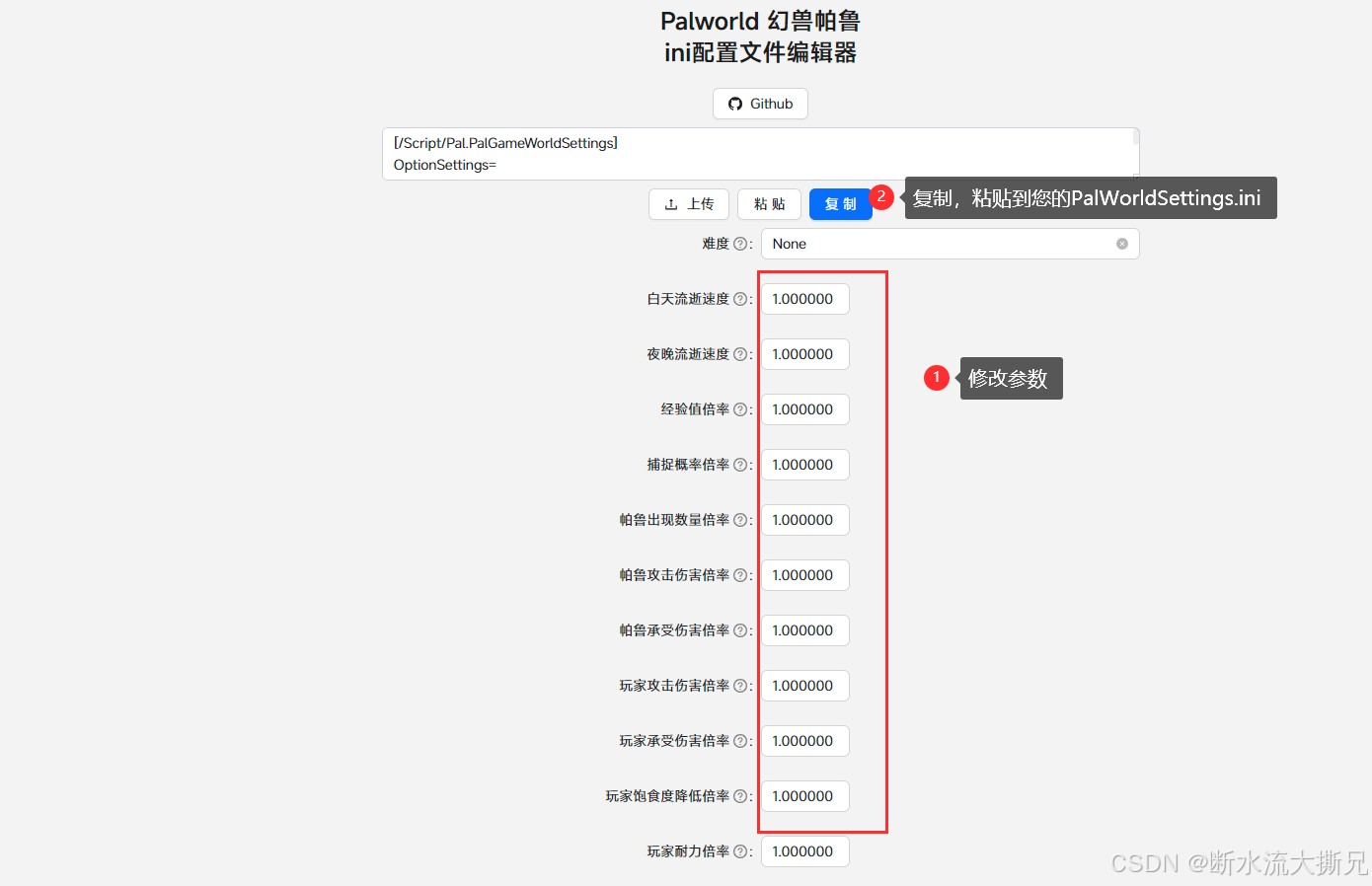Viewport: 1372px width, 886px height.
Task: Focus the 白天流逝速度 value field
Action: point(805,299)
